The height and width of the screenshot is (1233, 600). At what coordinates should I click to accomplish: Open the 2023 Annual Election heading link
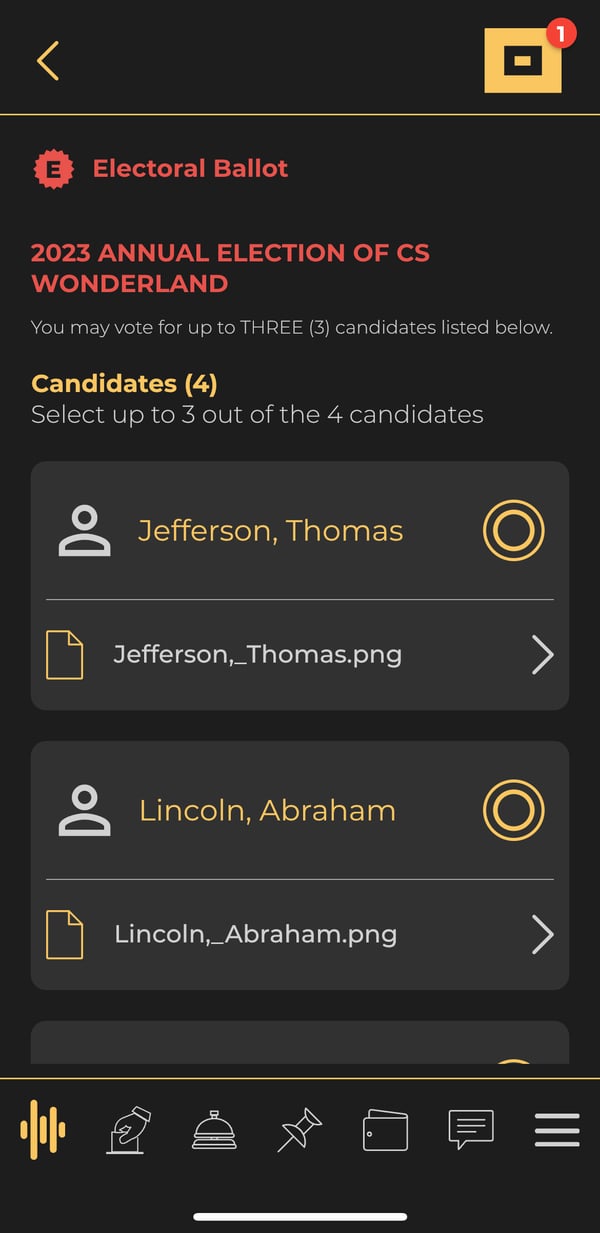pos(230,267)
